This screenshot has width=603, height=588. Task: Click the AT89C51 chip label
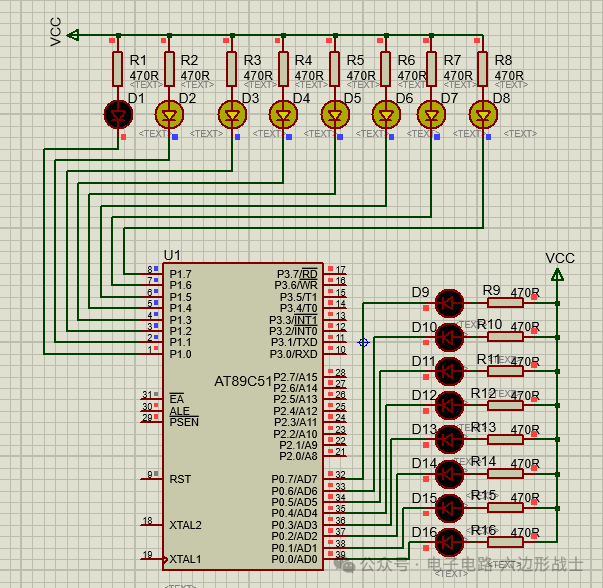tap(243, 381)
